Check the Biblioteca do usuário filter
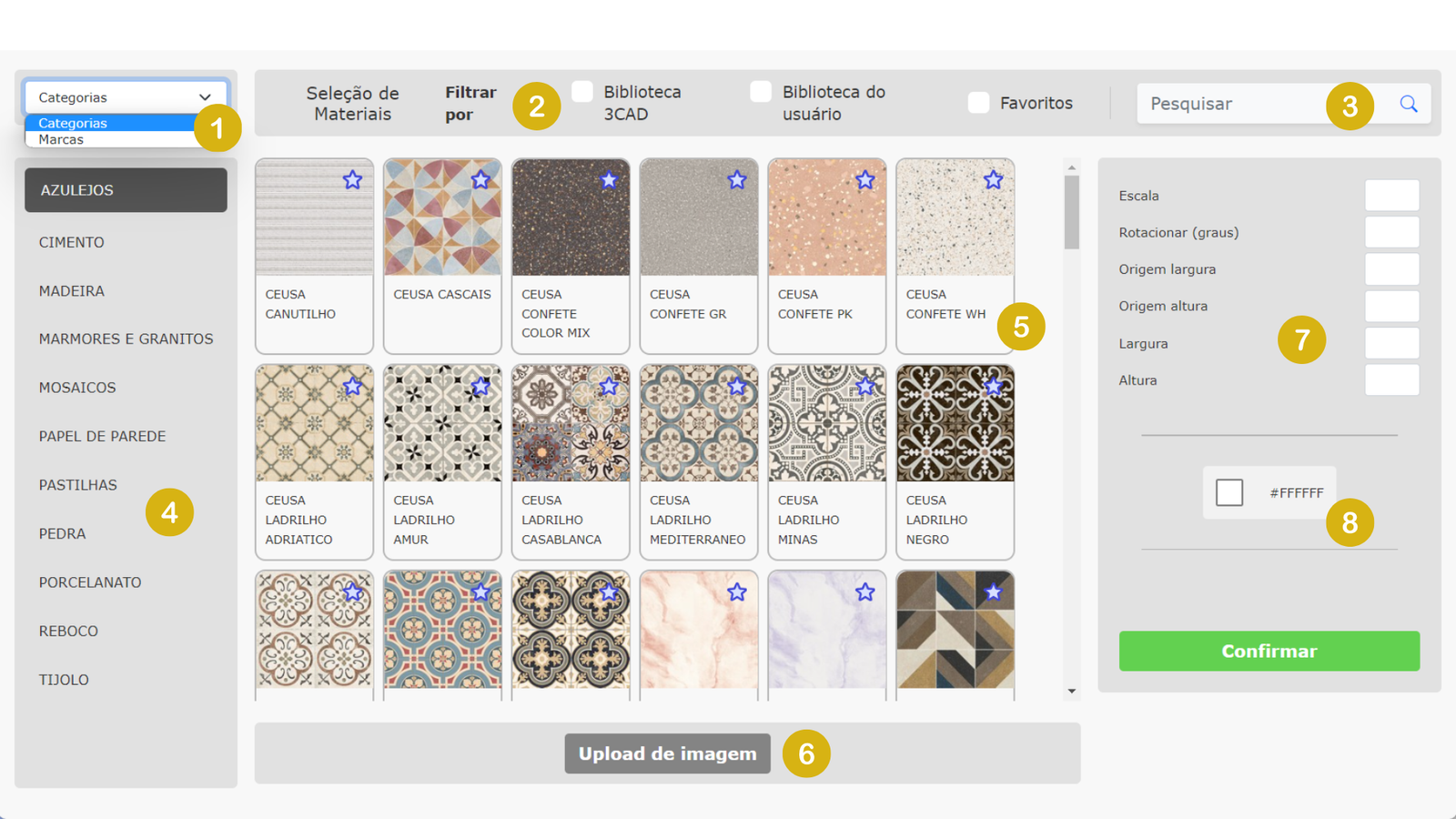Image resolution: width=1456 pixels, height=819 pixels. point(761,92)
